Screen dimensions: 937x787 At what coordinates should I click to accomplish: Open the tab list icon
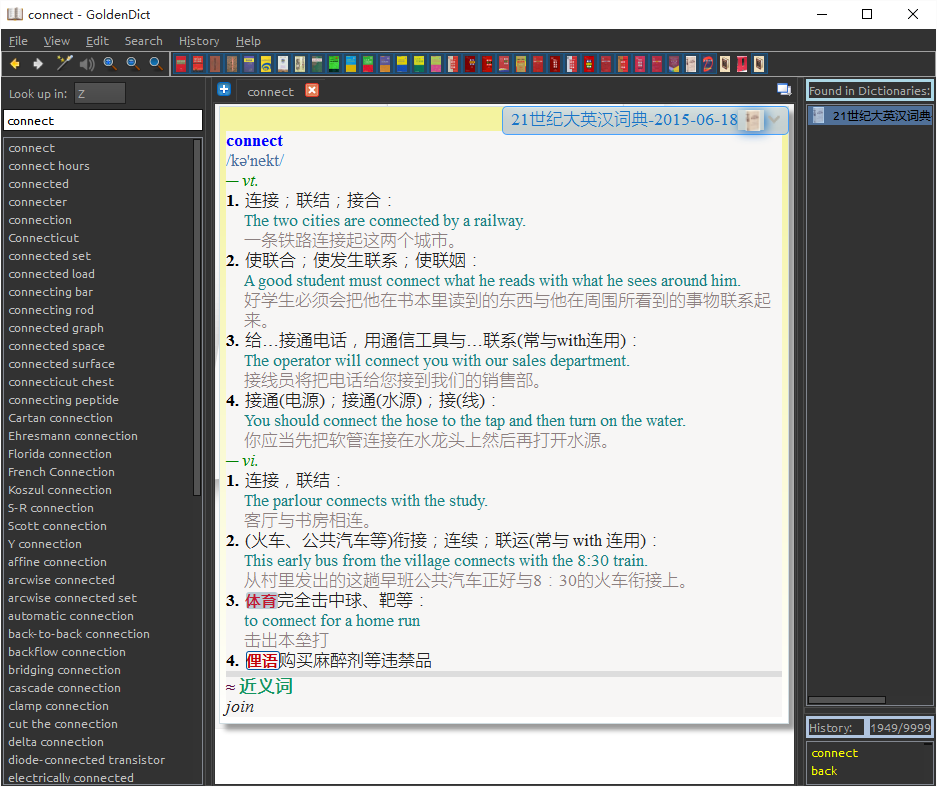pyautogui.click(x=784, y=90)
